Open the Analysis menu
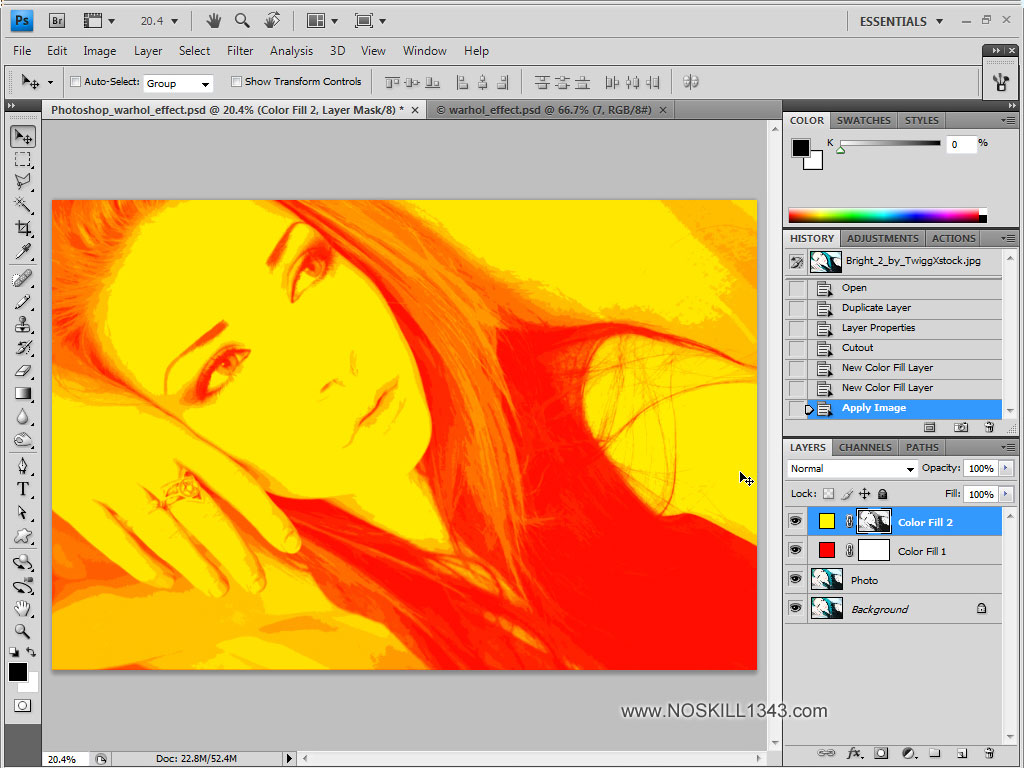Screen dimensions: 1024x768 (x=291, y=51)
